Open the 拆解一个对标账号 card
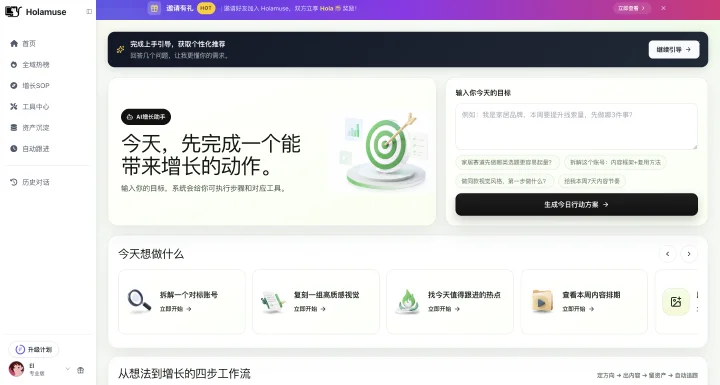 182,301
